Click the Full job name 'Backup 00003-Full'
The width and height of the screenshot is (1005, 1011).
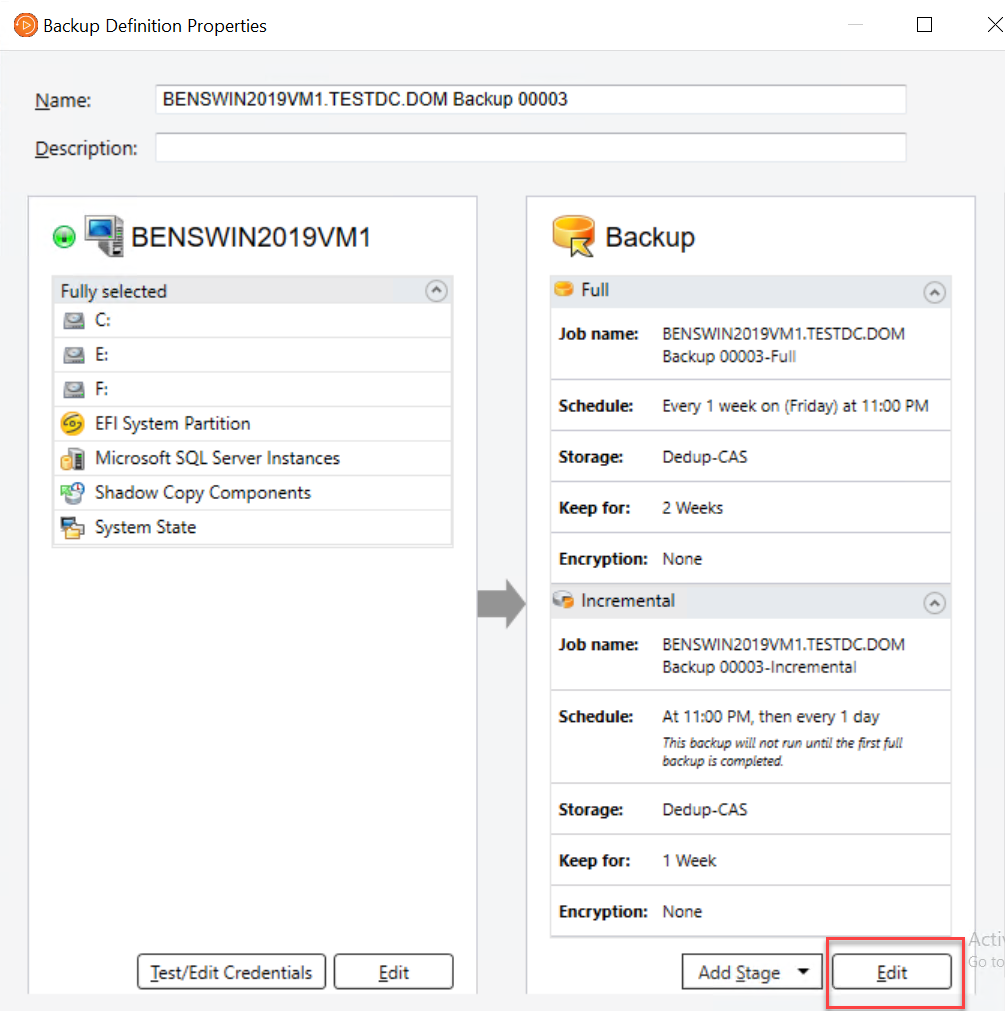coord(729,357)
